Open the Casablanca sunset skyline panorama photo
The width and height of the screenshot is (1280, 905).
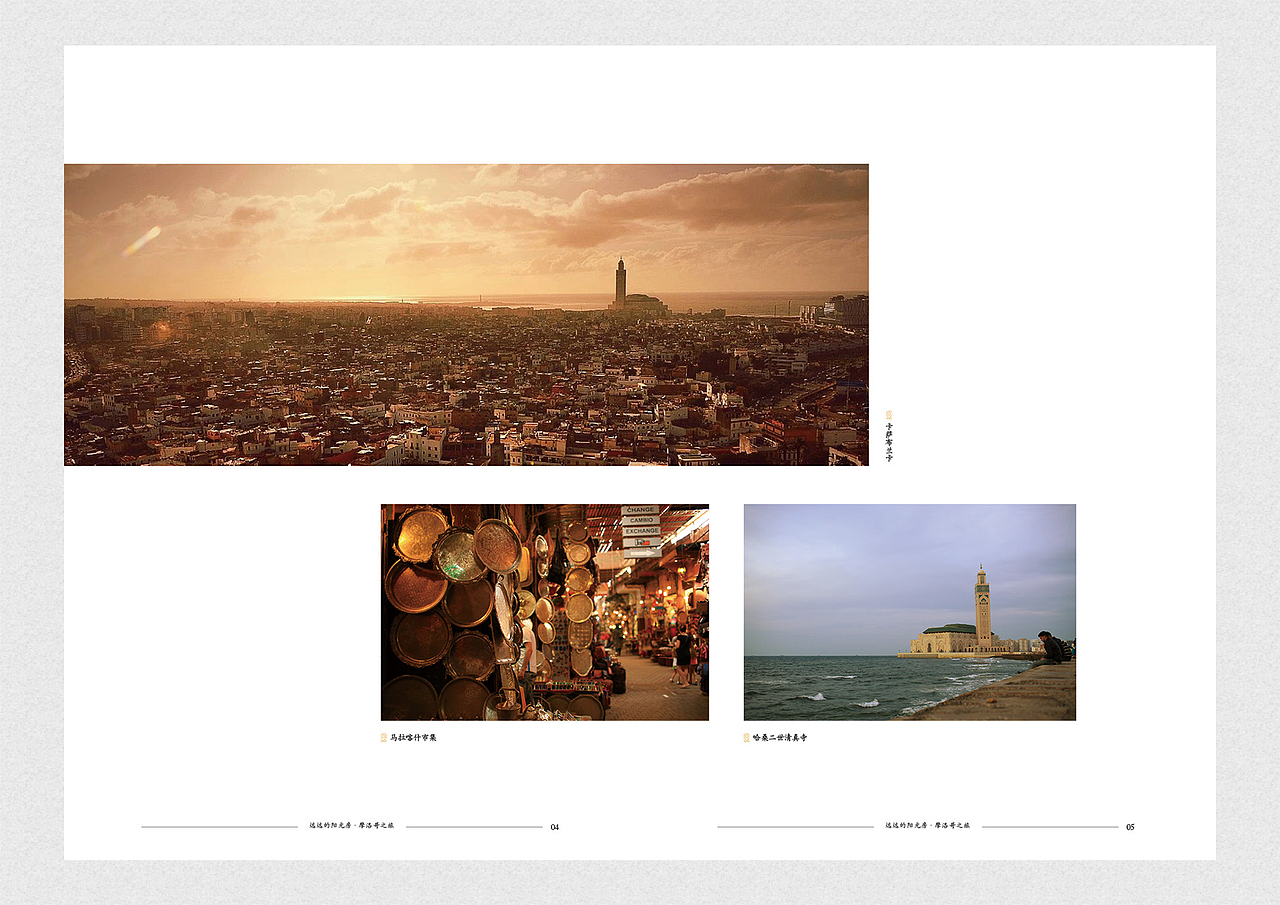[466, 315]
